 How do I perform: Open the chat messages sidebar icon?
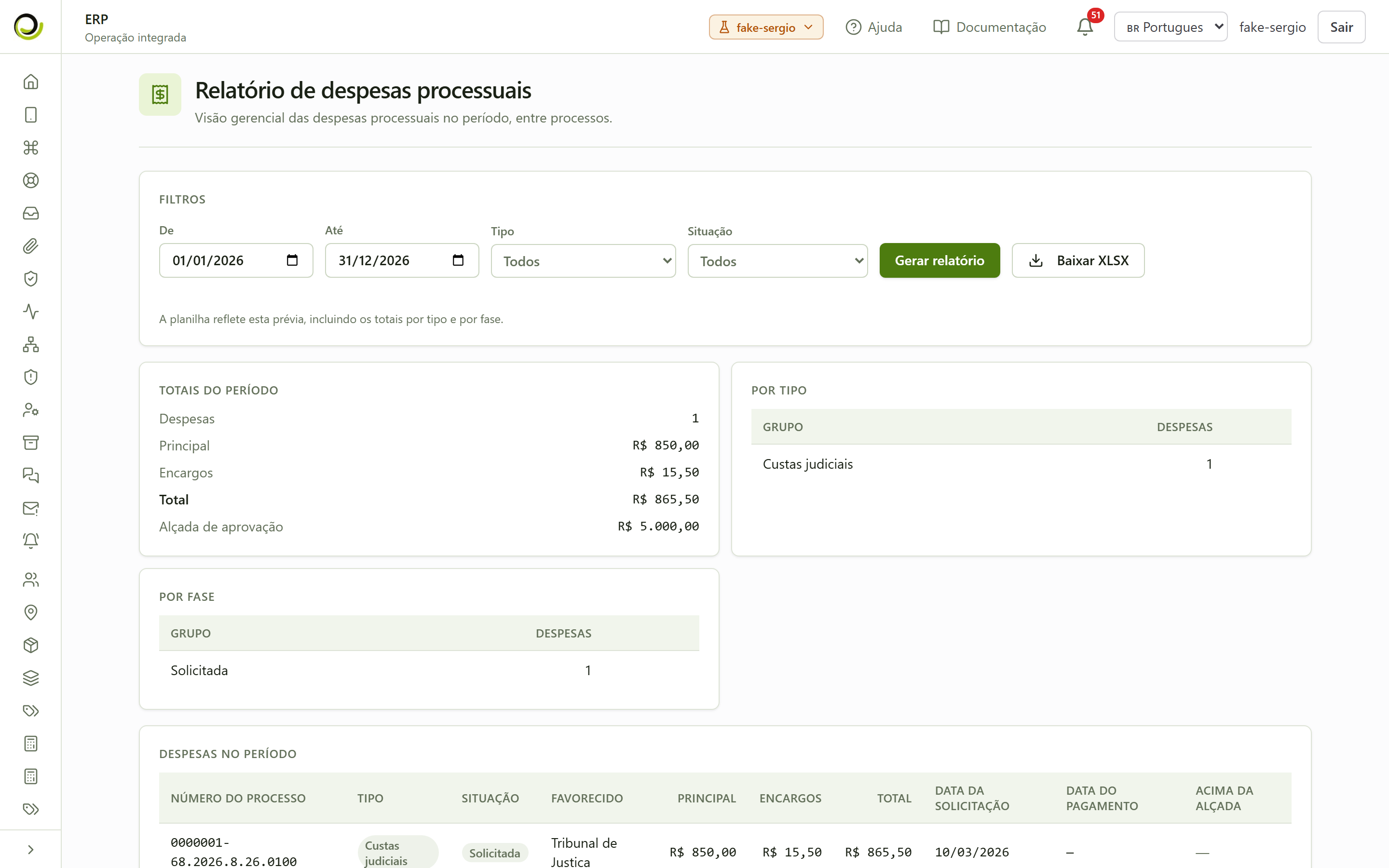(30, 475)
